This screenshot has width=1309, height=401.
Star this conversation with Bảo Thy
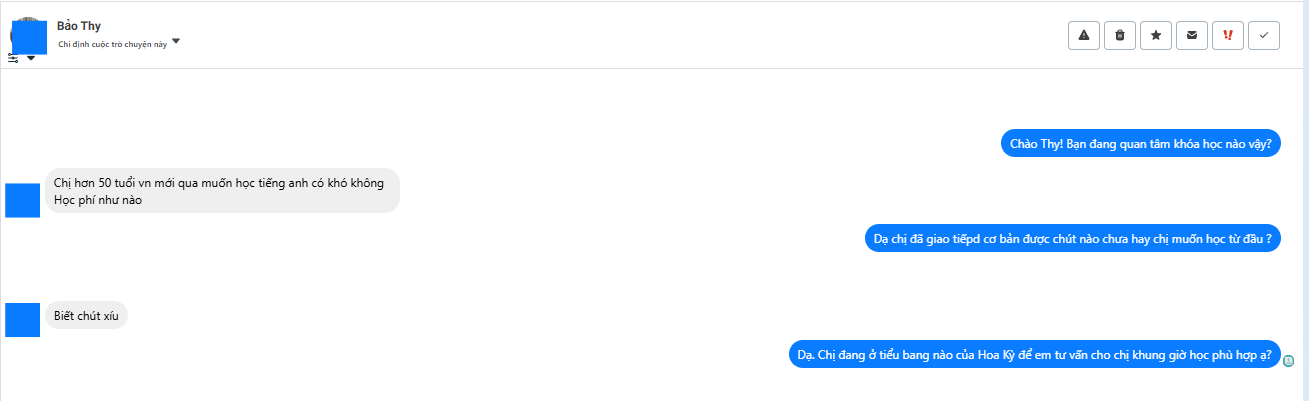click(1155, 35)
